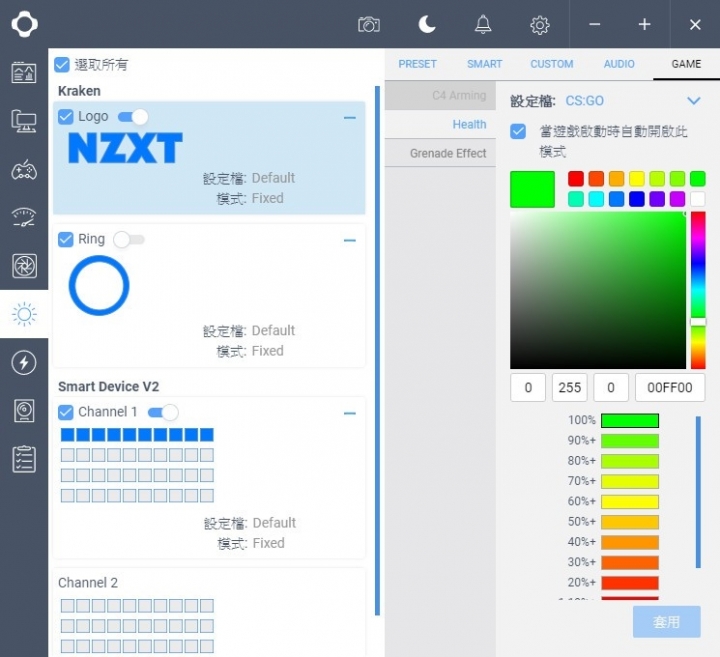Switch to the PRESET tab
Screen dimensions: 720x657
coord(417,64)
